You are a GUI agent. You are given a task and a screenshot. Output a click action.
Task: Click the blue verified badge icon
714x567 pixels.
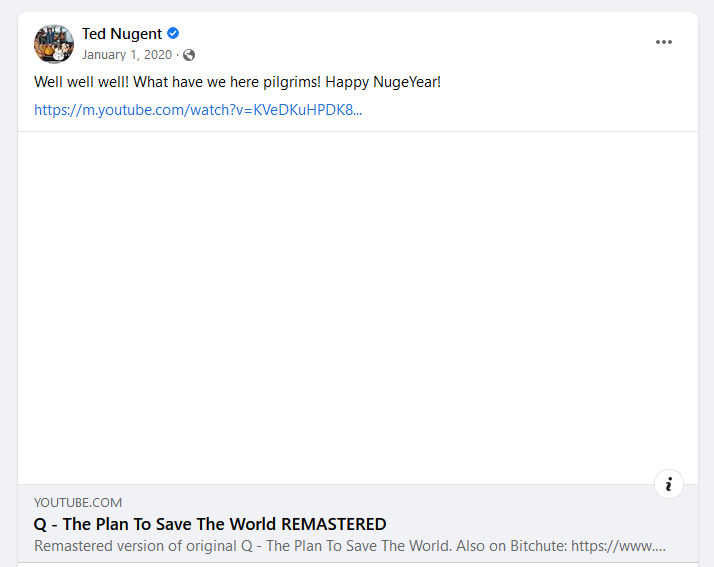click(x=173, y=33)
